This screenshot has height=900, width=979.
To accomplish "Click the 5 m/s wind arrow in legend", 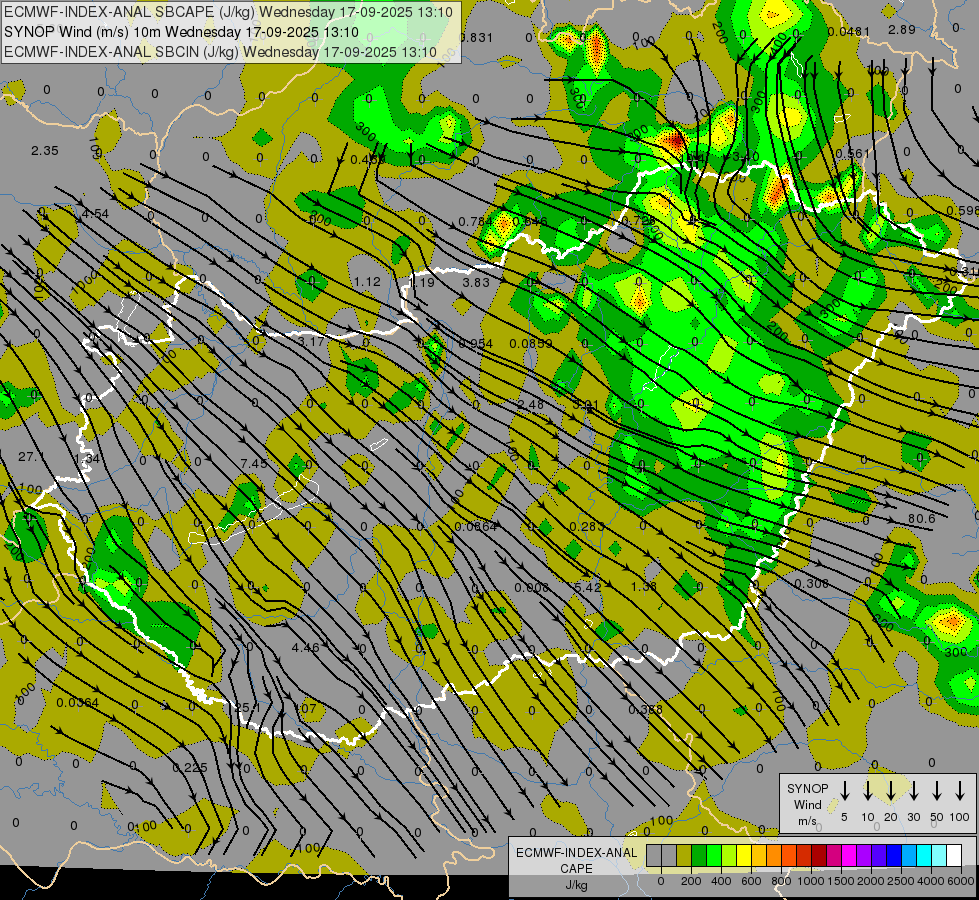I will 844,791.
